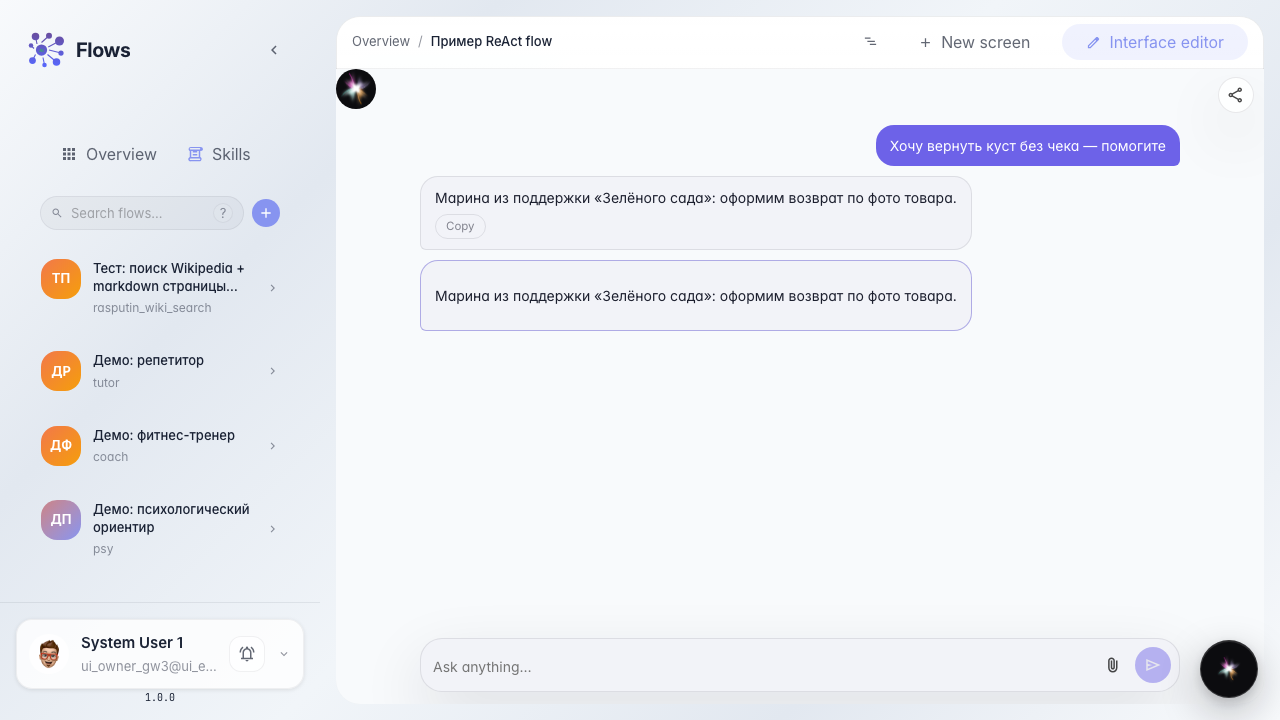This screenshot has height=720, width=1280.
Task: Click the ДФ avatar of фитнес-тренер
Action: [x=61, y=446]
